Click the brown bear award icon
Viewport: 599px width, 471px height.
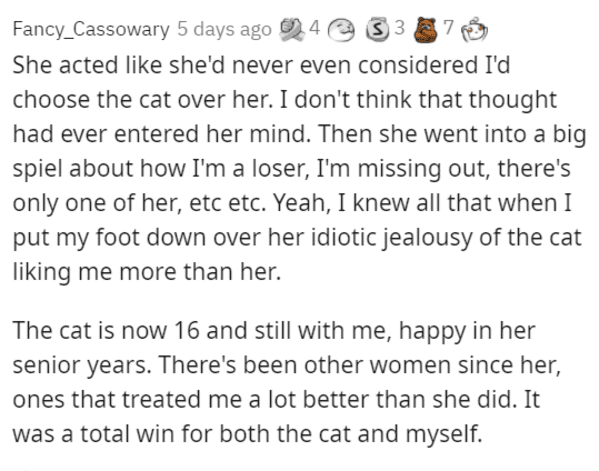(426, 29)
